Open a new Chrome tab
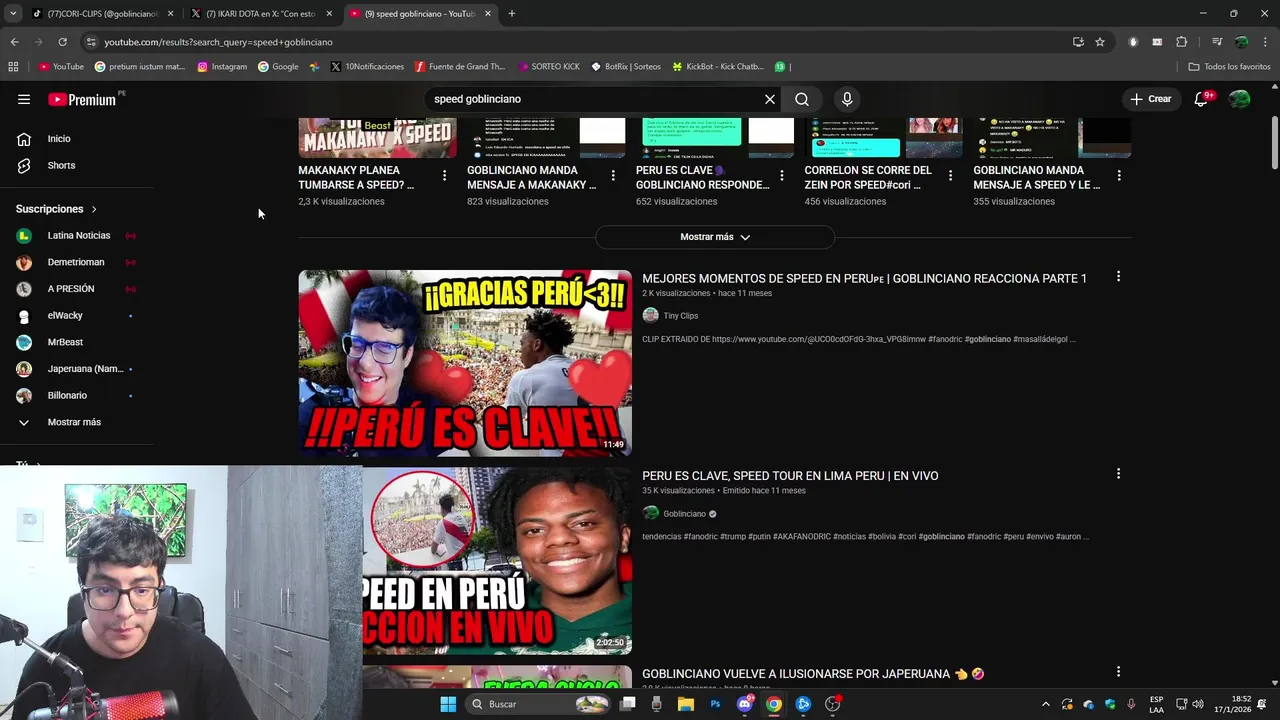 511,14
